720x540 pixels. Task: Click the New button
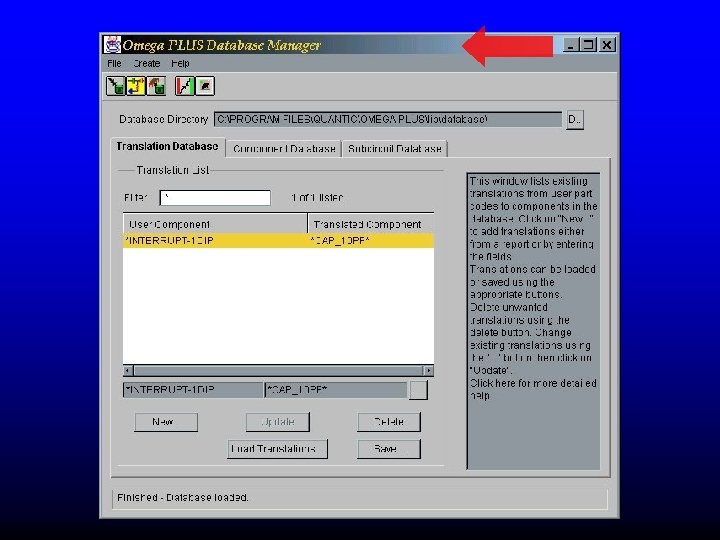point(166,422)
